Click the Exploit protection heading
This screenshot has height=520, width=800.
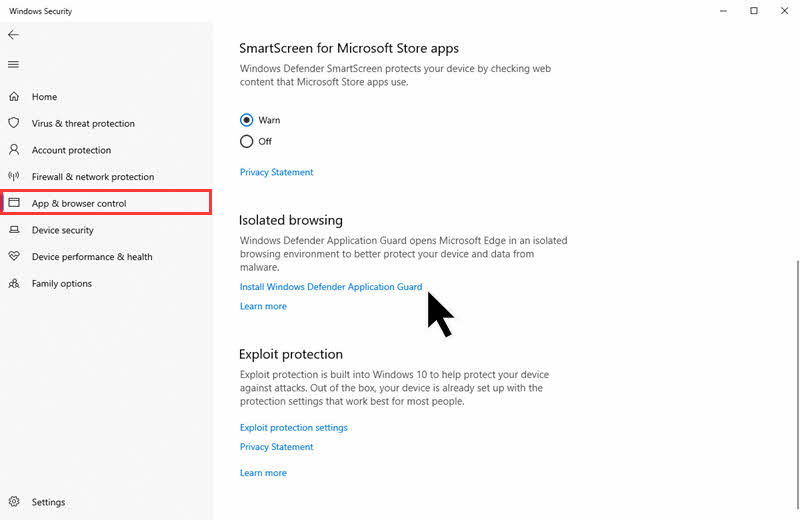click(x=291, y=354)
